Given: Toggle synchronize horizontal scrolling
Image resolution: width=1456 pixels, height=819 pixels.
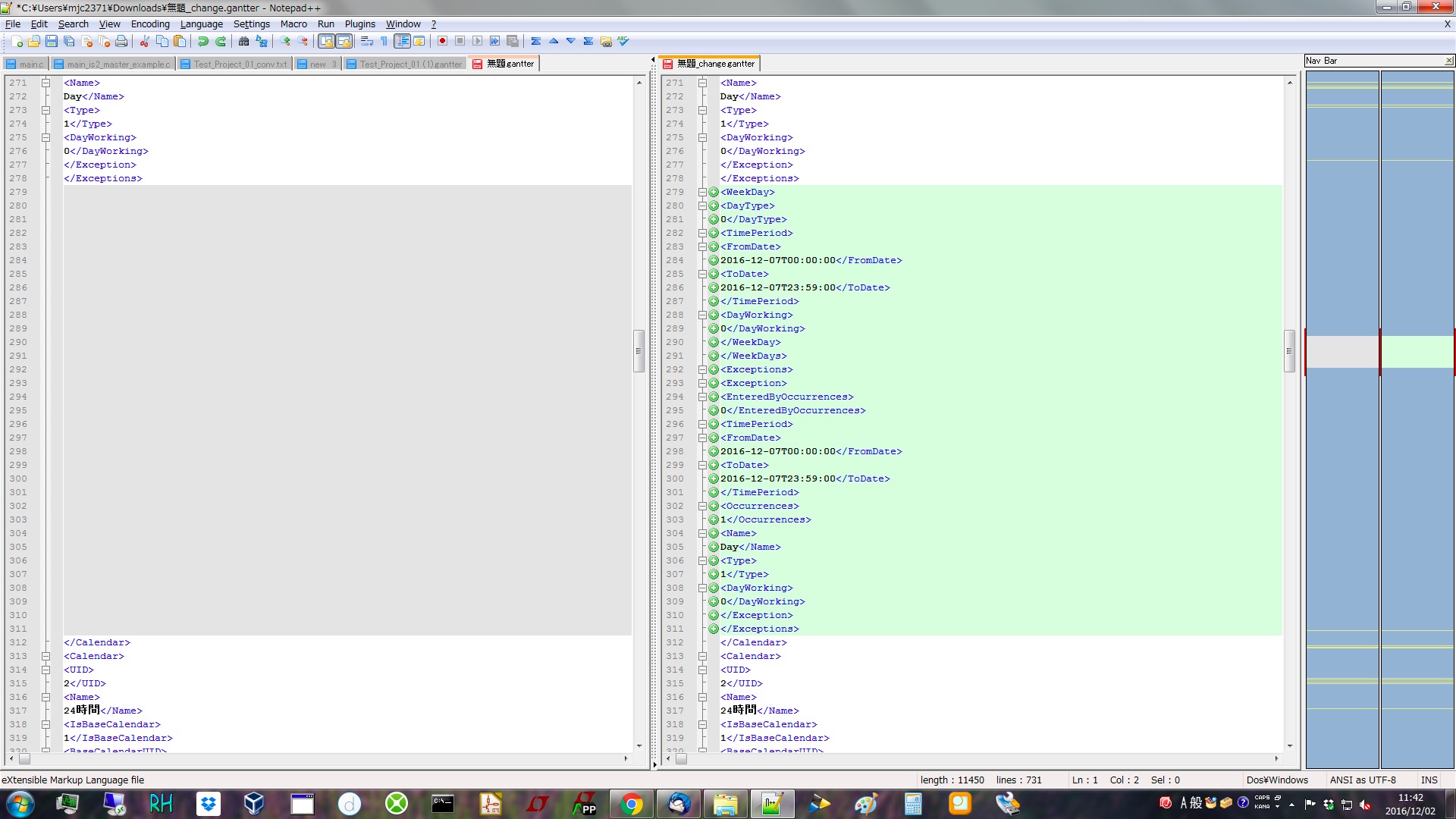Looking at the screenshot, I should 344,41.
